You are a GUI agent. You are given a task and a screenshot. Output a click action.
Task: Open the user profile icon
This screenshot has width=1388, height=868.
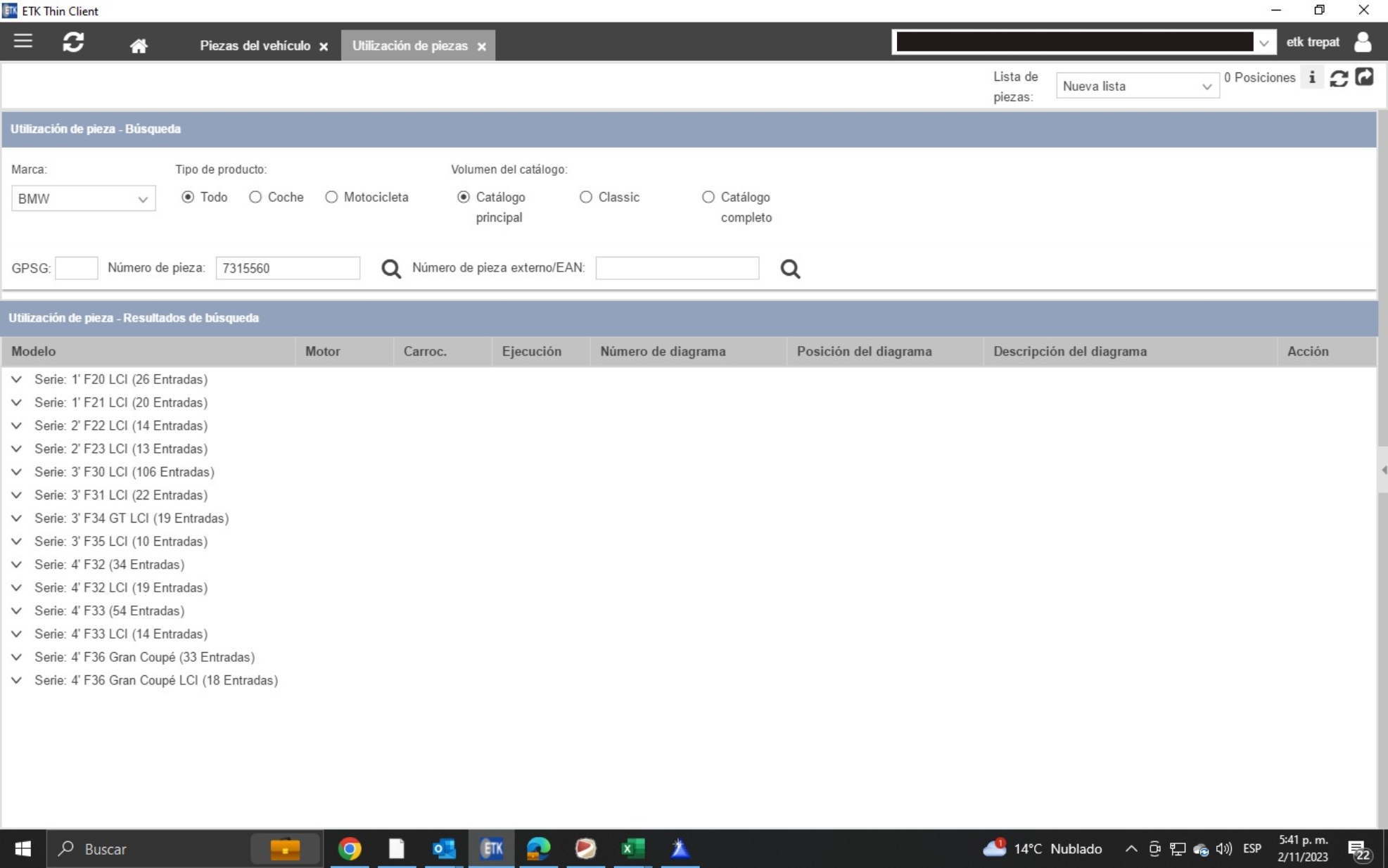pyautogui.click(x=1363, y=42)
